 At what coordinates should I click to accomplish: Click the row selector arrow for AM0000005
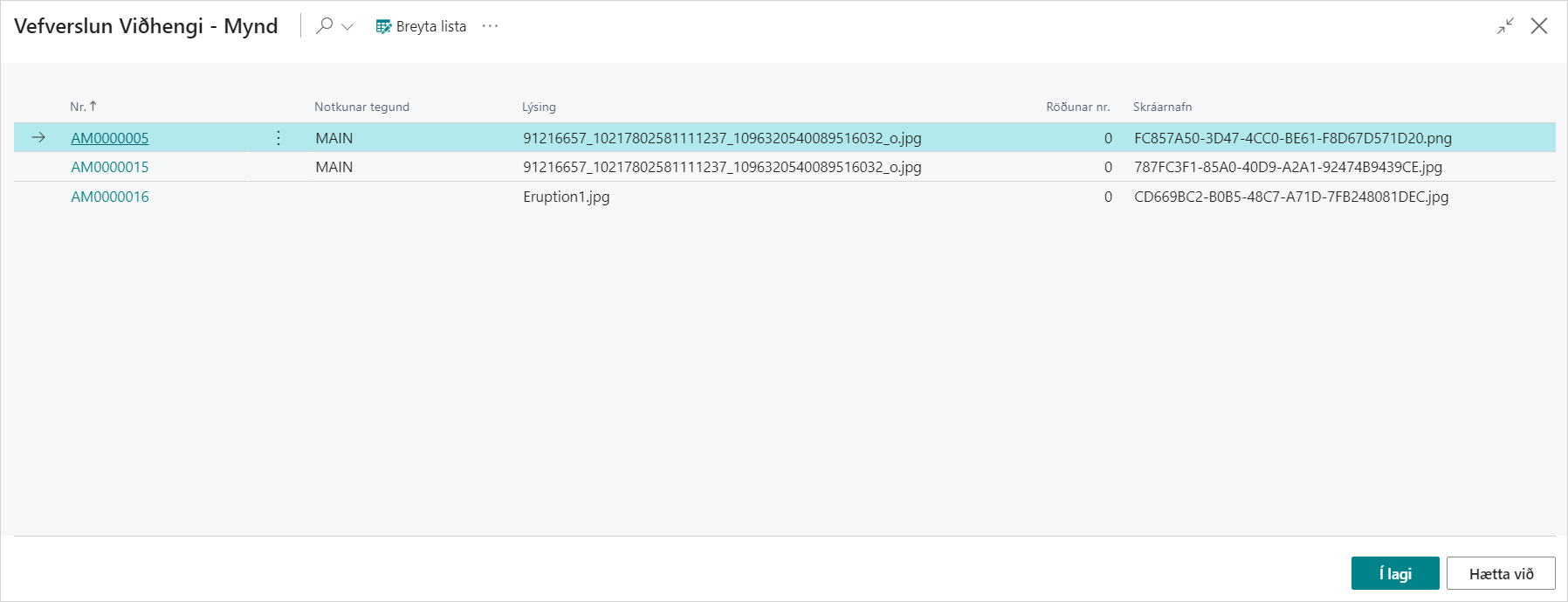[38, 138]
